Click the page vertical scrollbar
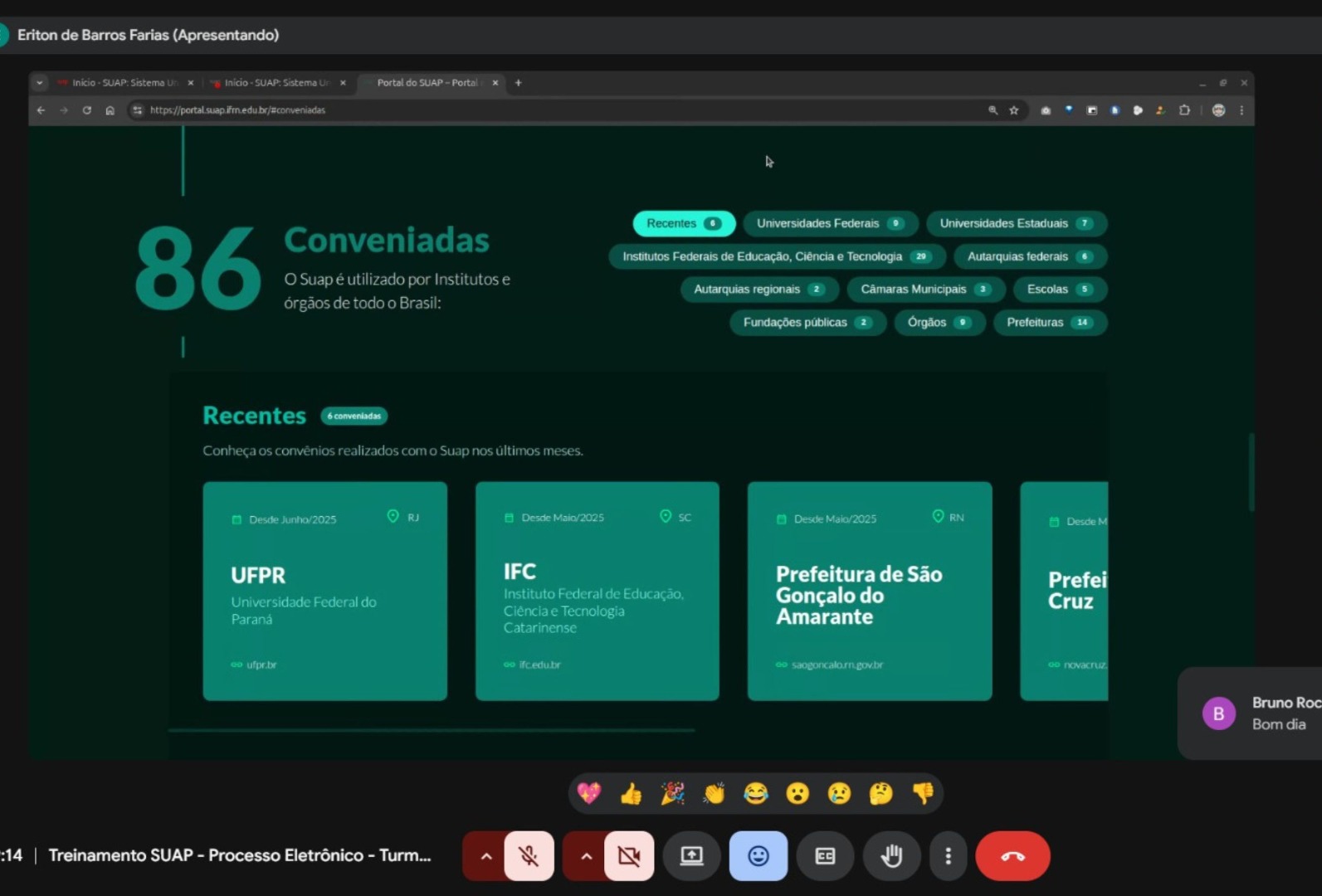This screenshot has height=896, width=1322. pyautogui.click(x=1251, y=471)
